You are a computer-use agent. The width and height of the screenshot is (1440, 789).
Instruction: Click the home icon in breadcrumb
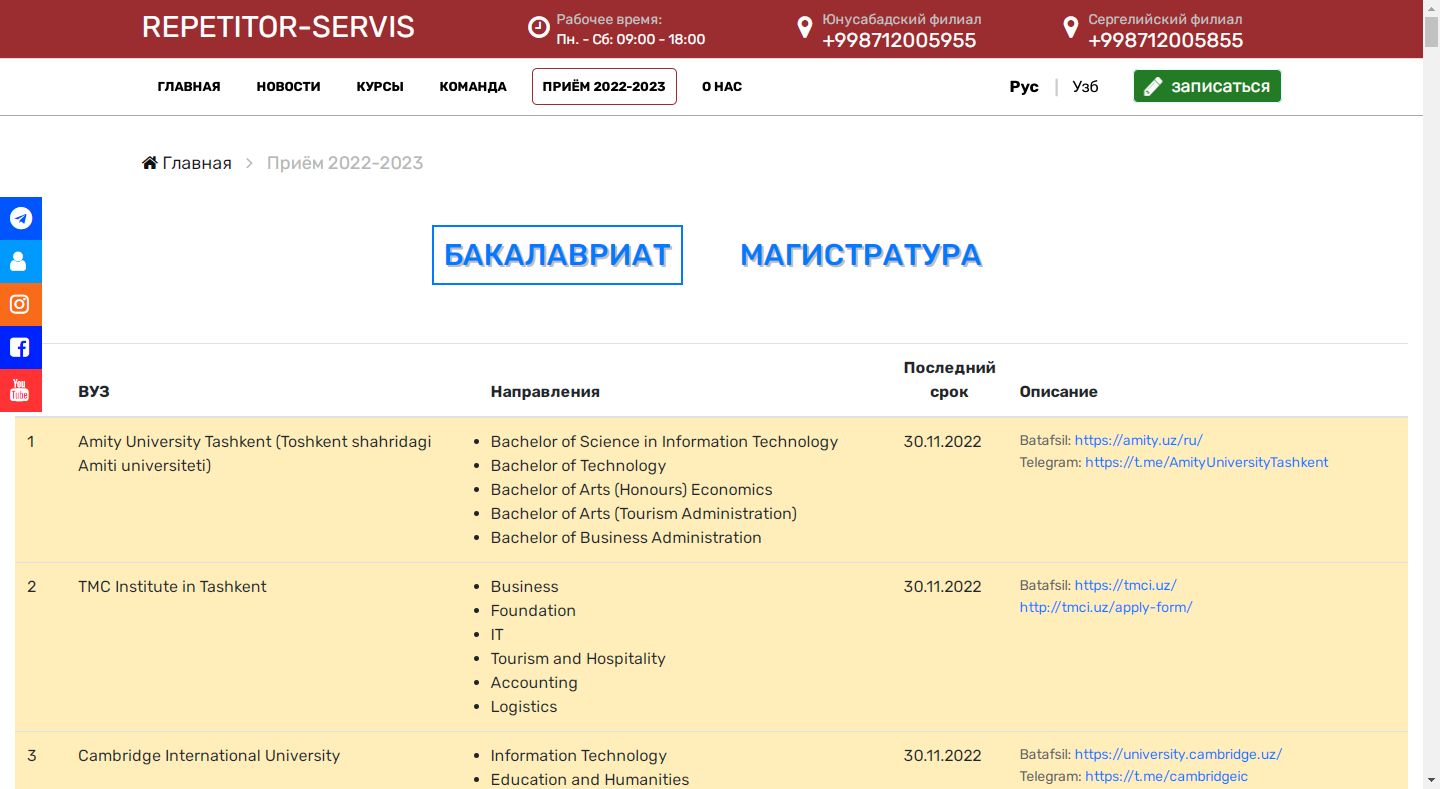tap(150, 163)
